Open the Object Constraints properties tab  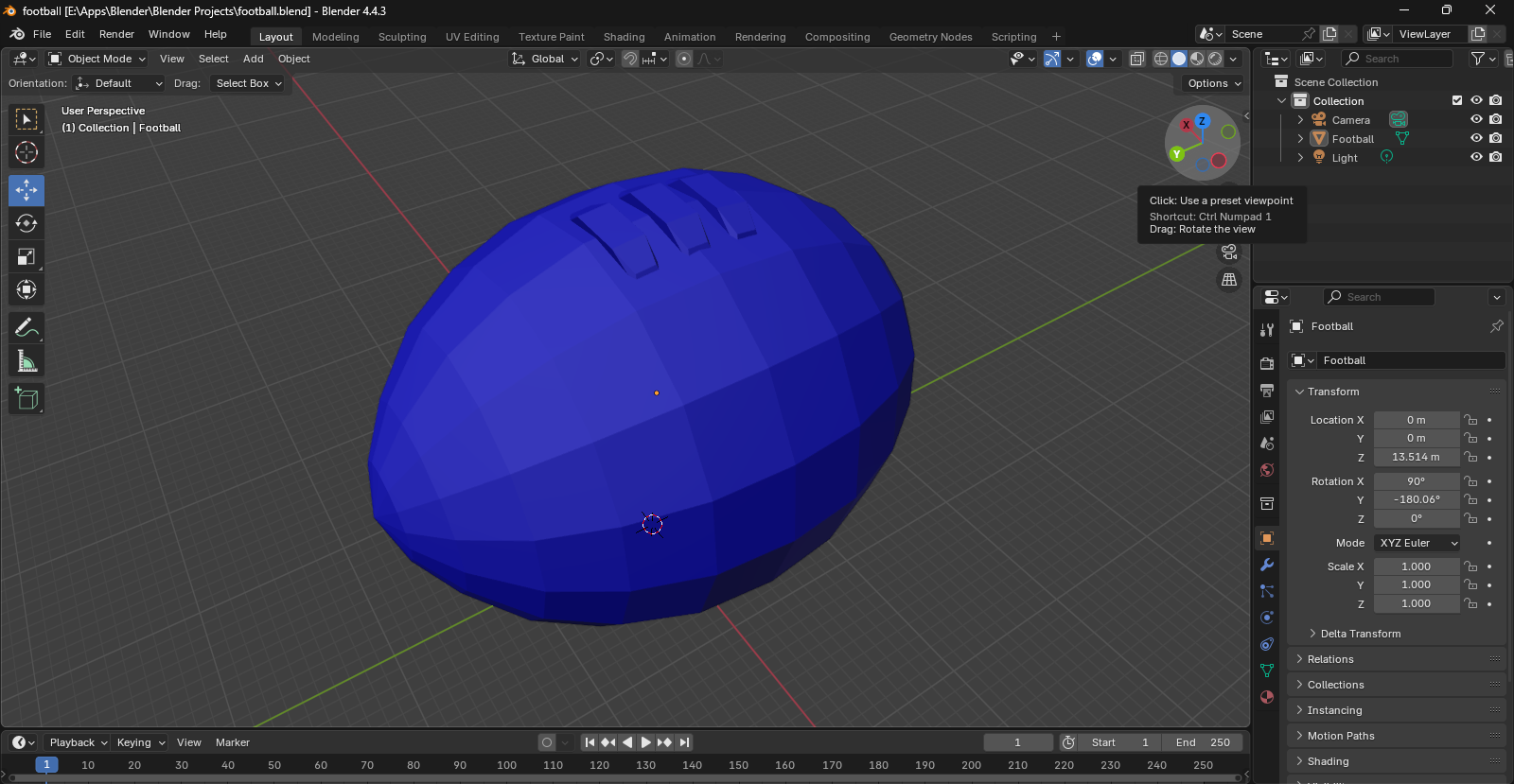pyautogui.click(x=1267, y=644)
